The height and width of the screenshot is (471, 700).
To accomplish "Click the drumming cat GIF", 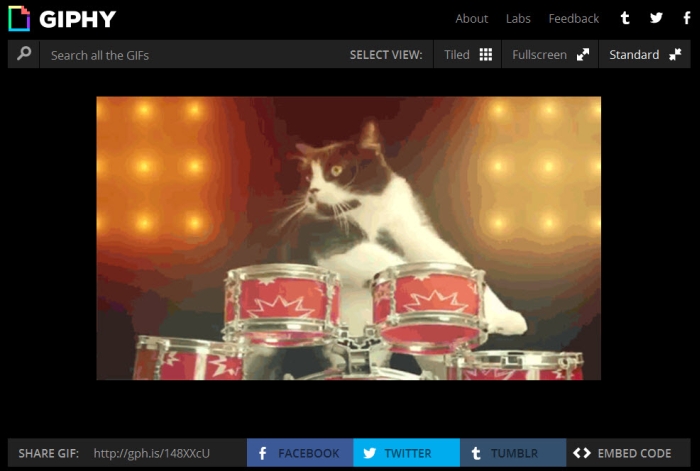I will pos(349,238).
